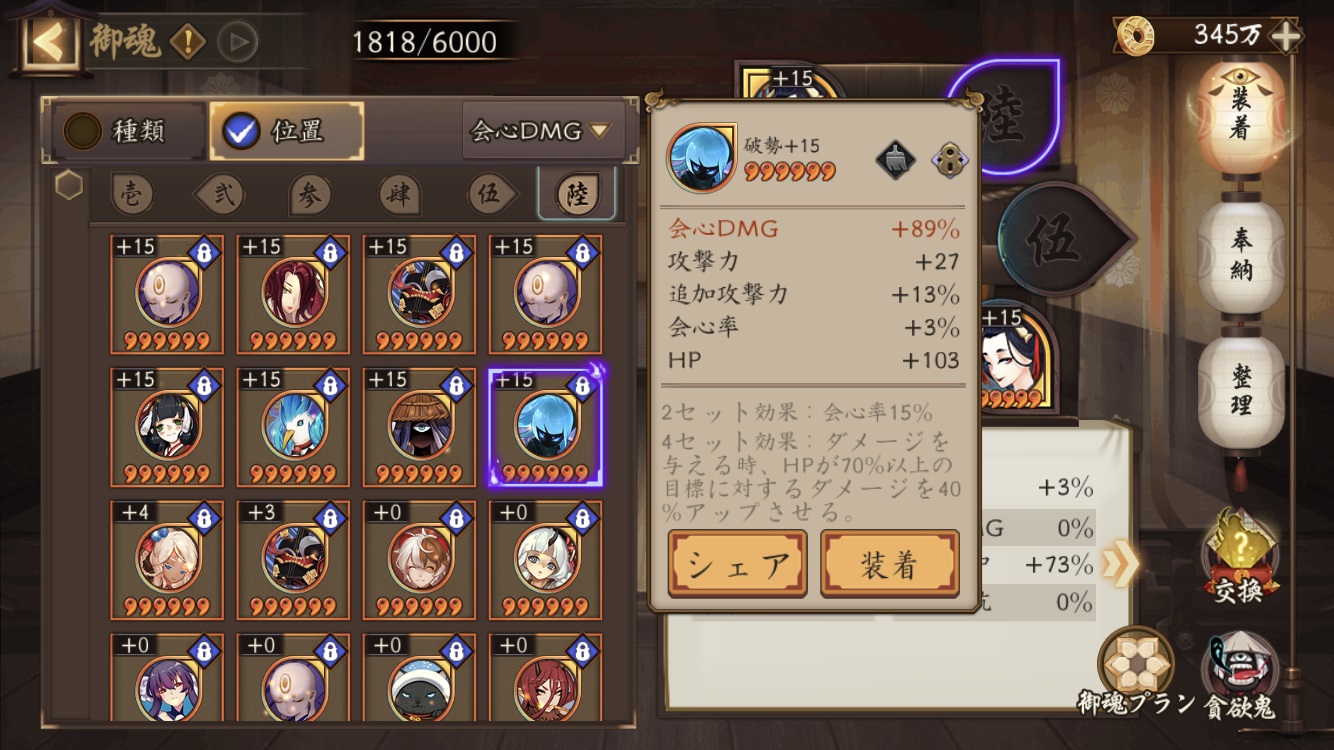Open the 奉納 lantern menu

pyautogui.click(x=1241, y=257)
